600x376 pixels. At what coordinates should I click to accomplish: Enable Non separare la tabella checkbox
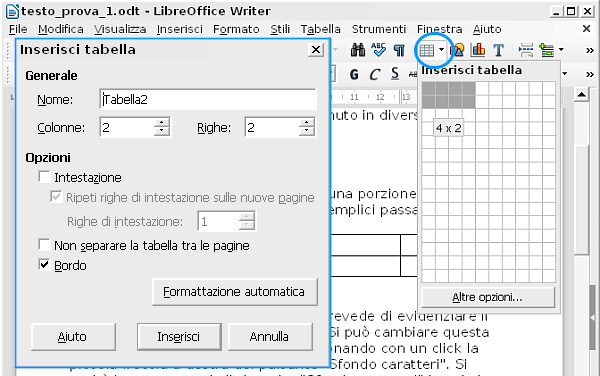44,245
